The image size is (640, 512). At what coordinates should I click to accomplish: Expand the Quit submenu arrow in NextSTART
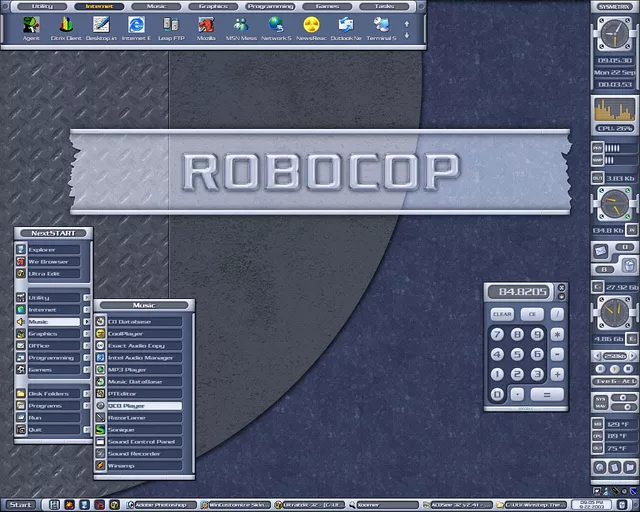click(x=87, y=430)
